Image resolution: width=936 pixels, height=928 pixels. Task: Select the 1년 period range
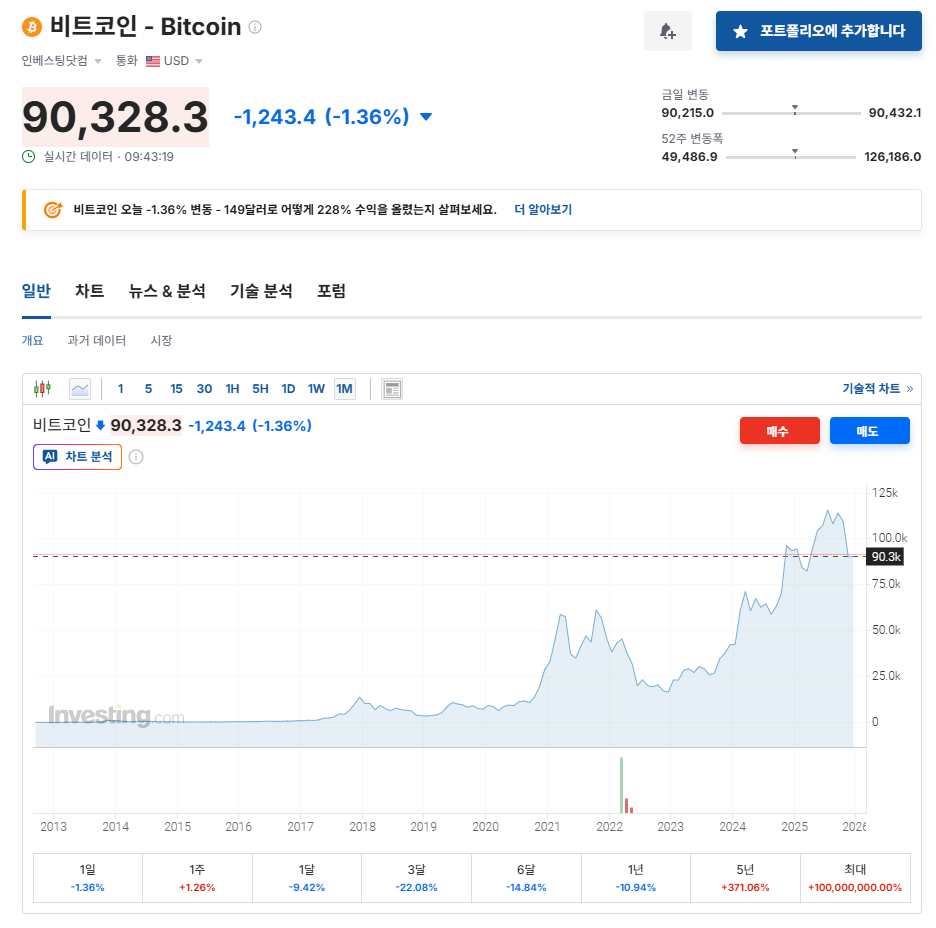coord(636,878)
